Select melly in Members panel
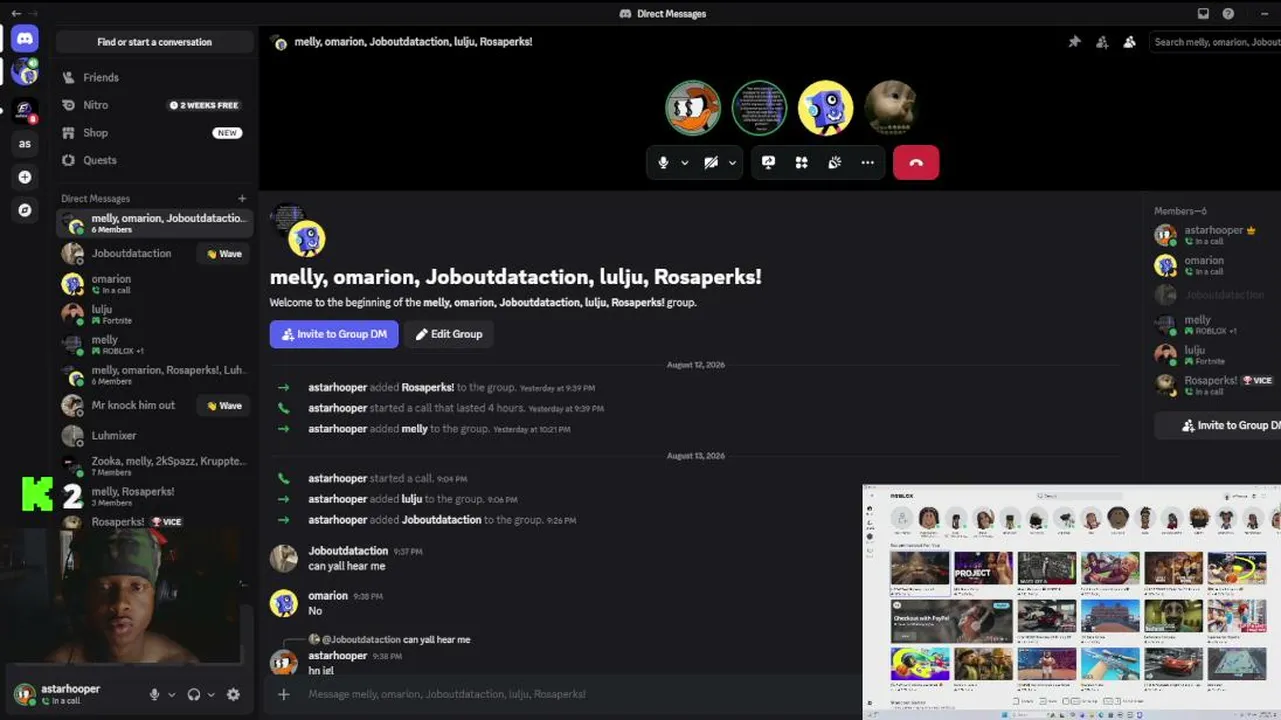Image resolution: width=1281 pixels, height=720 pixels. tap(1215, 325)
